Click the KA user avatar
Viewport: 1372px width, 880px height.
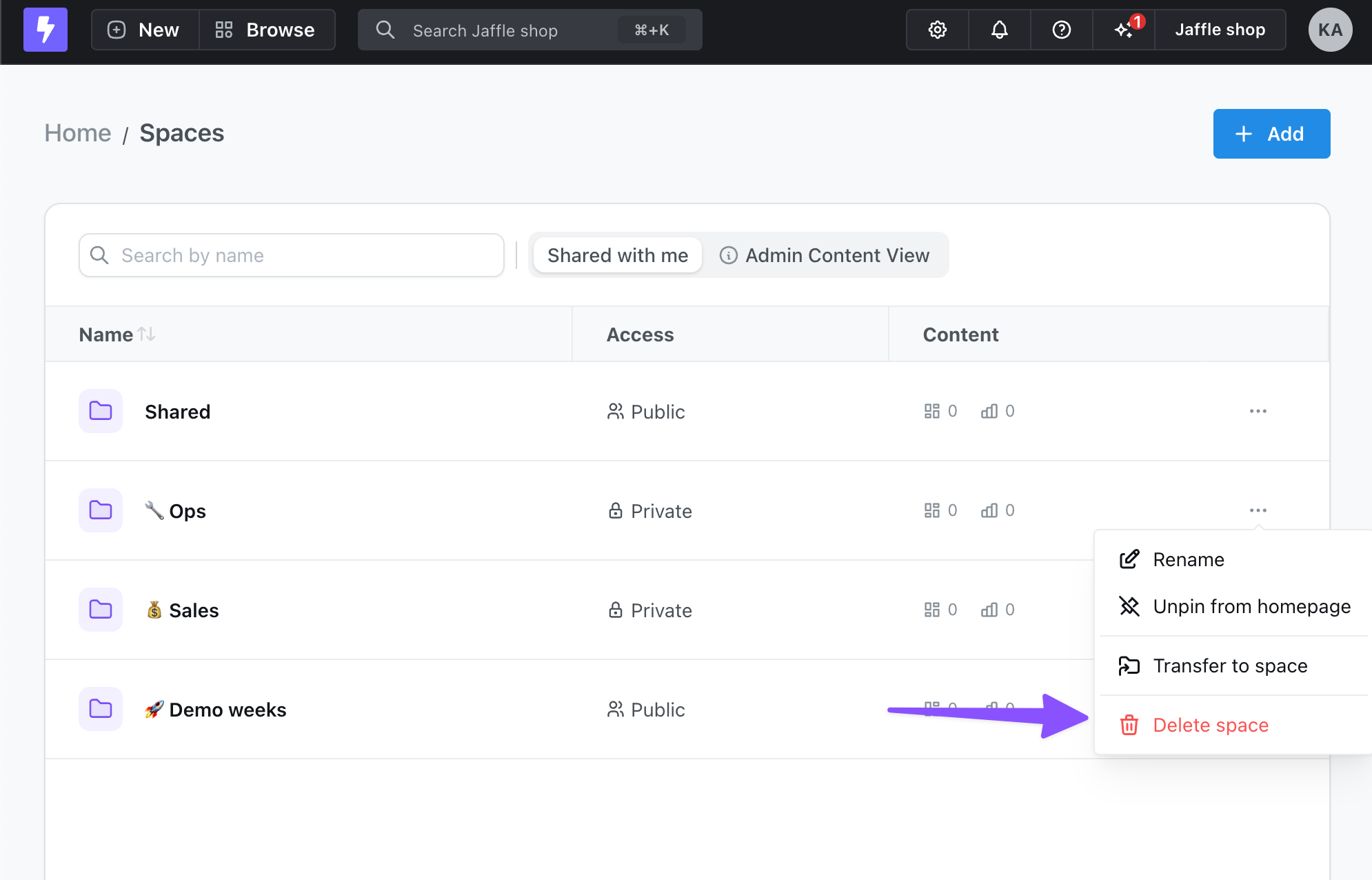coord(1329,30)
